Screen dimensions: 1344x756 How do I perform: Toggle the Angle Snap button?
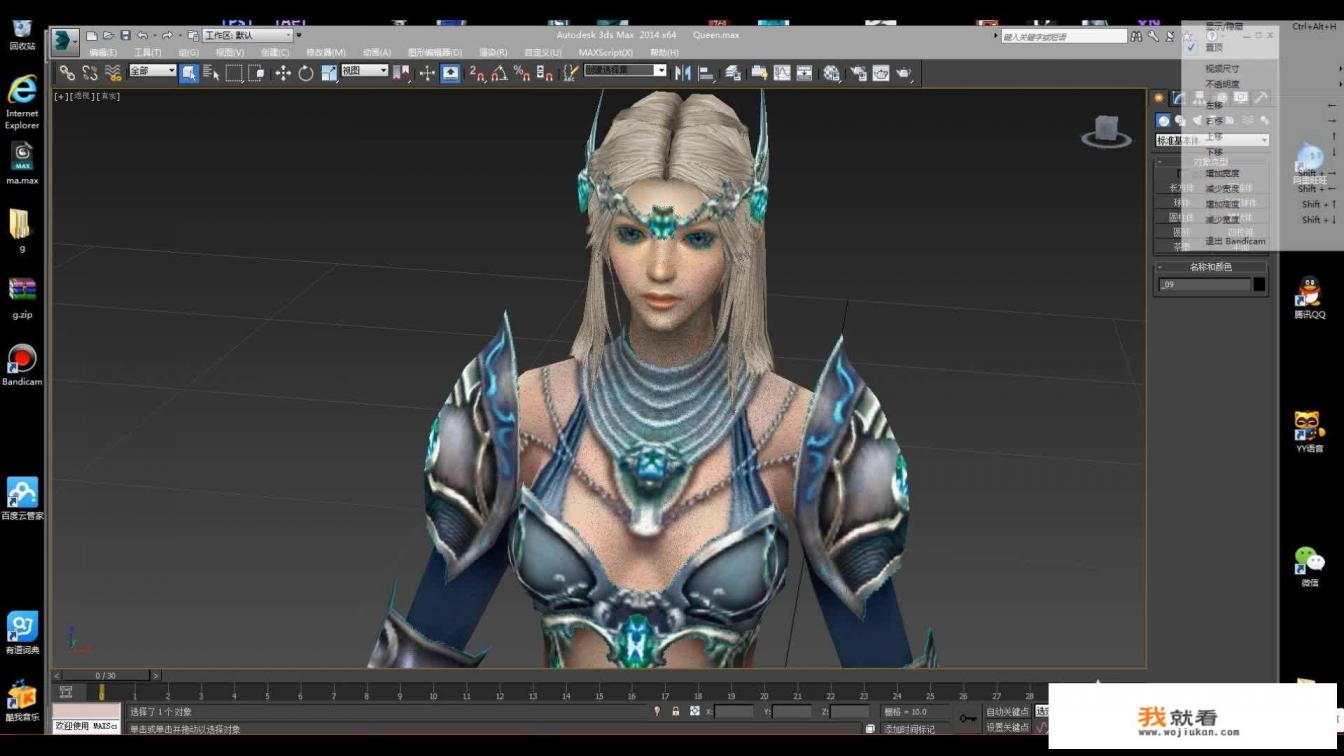point(499,72)
